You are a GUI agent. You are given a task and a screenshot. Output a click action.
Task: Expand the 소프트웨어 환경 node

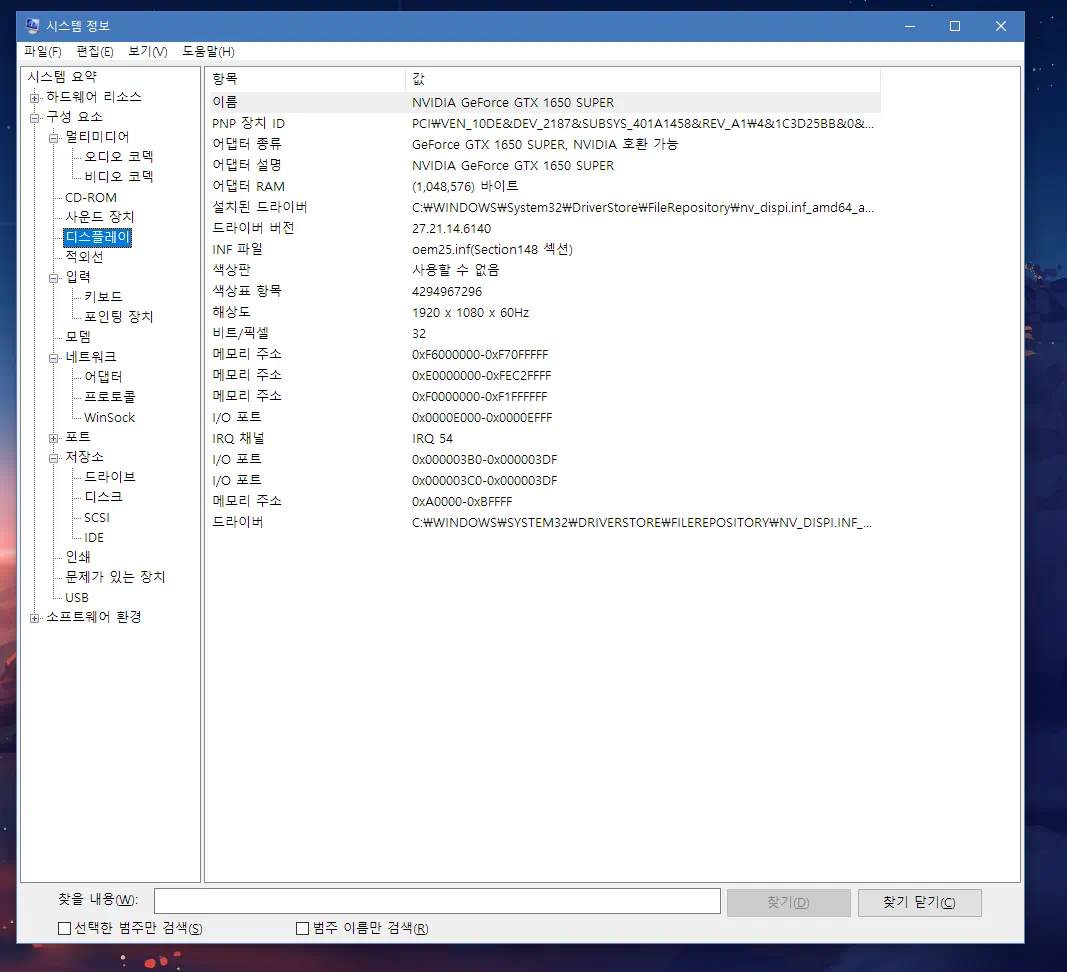(34, 618)
